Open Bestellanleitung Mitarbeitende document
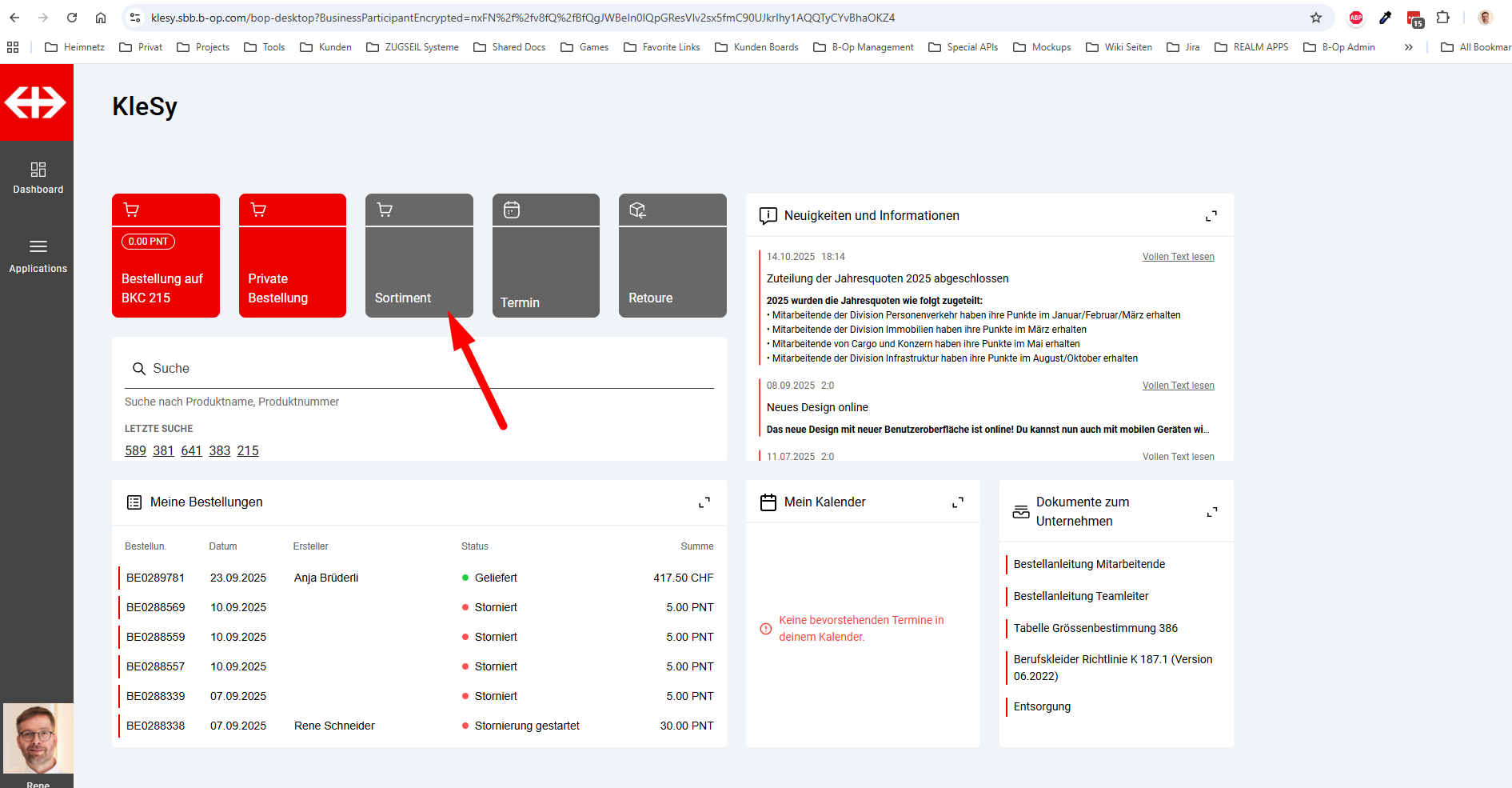1512x788 pixels. tap(1089, 564)
